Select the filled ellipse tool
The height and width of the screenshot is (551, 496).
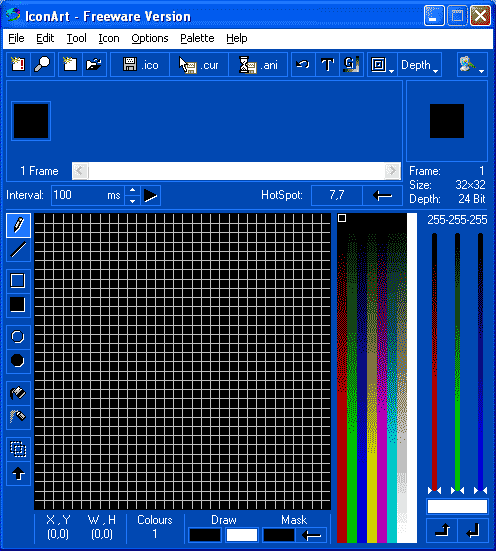point(18,361)
